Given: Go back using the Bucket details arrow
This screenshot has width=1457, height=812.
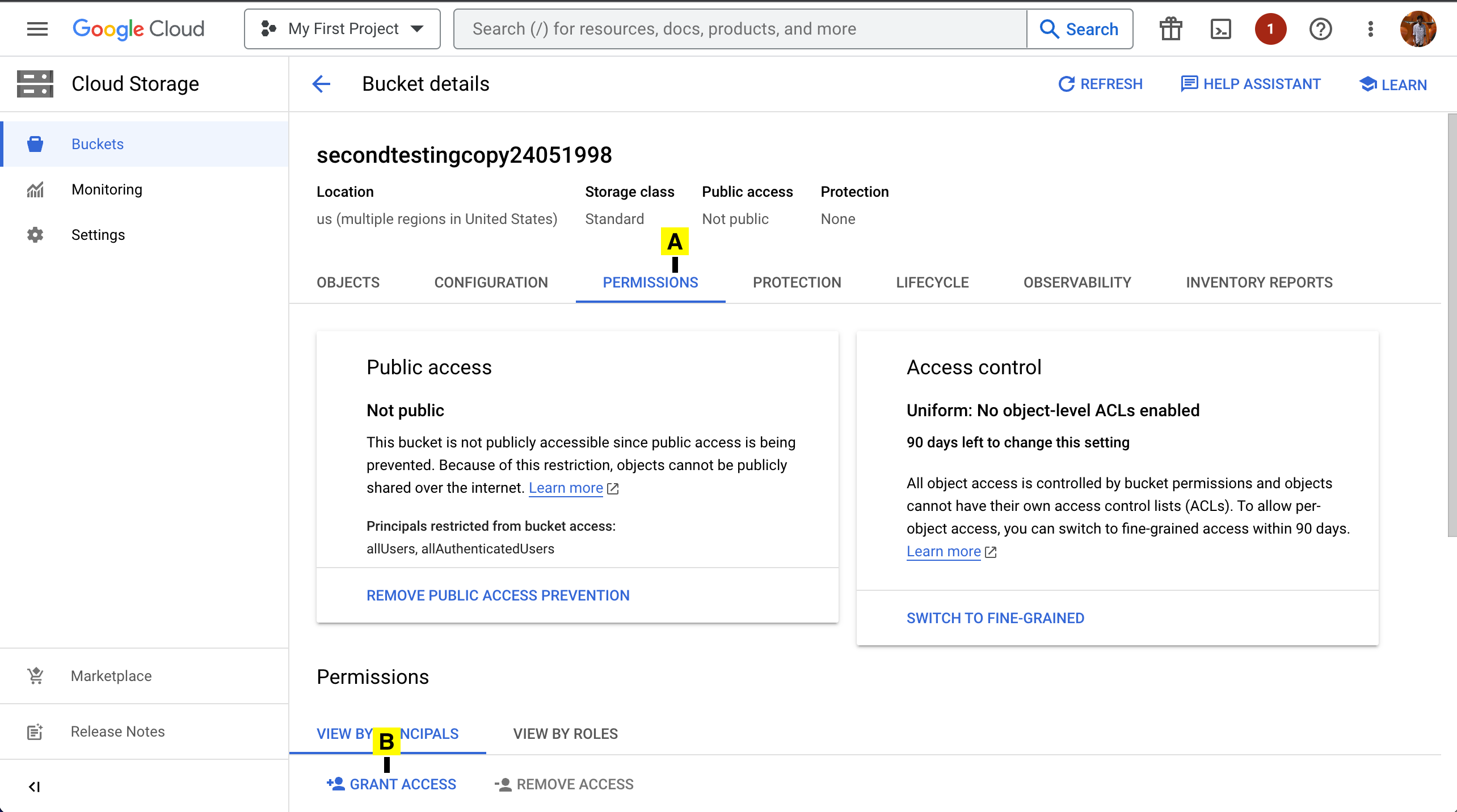Looking at the screenshot, I should pyautogui.click(x=321, y=84).
